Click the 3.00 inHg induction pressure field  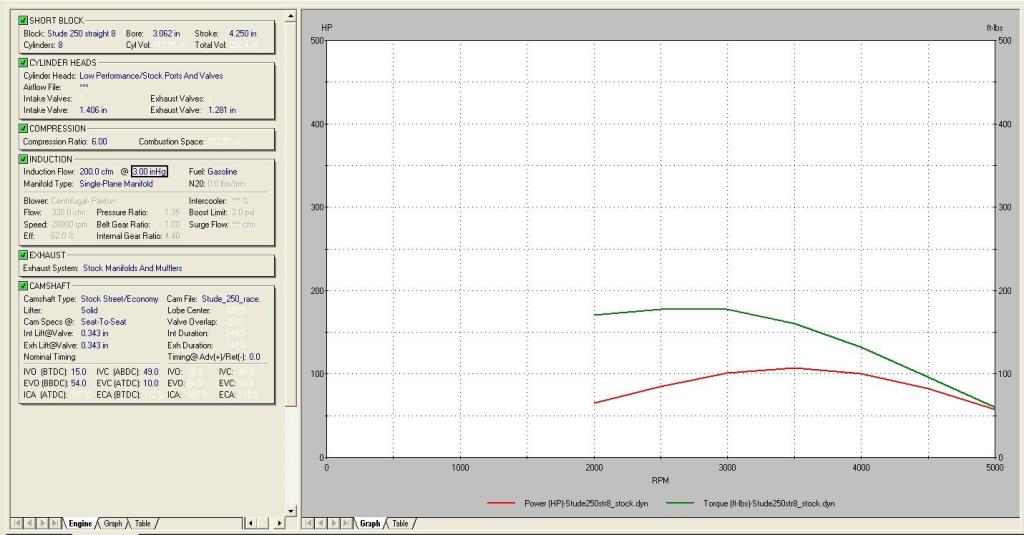(150, 172)
